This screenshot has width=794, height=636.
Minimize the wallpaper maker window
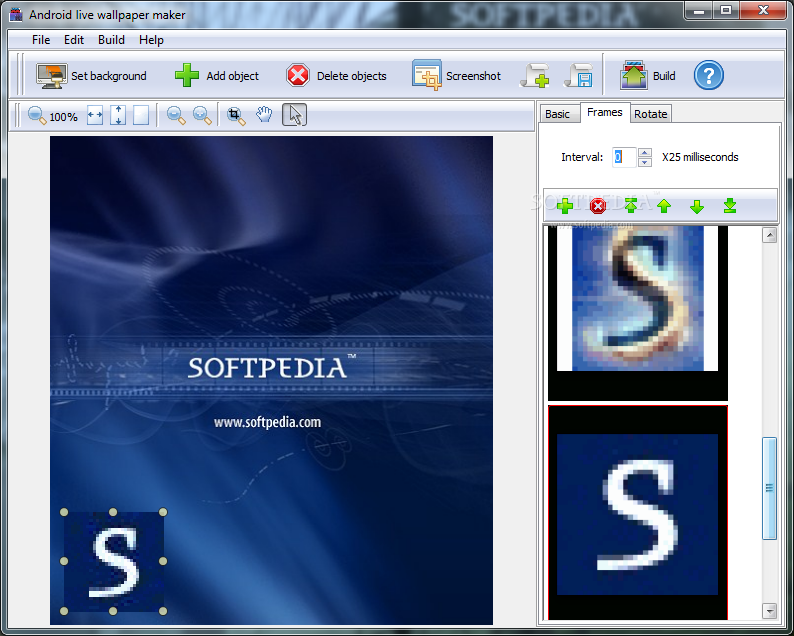(x=699, y=10)
